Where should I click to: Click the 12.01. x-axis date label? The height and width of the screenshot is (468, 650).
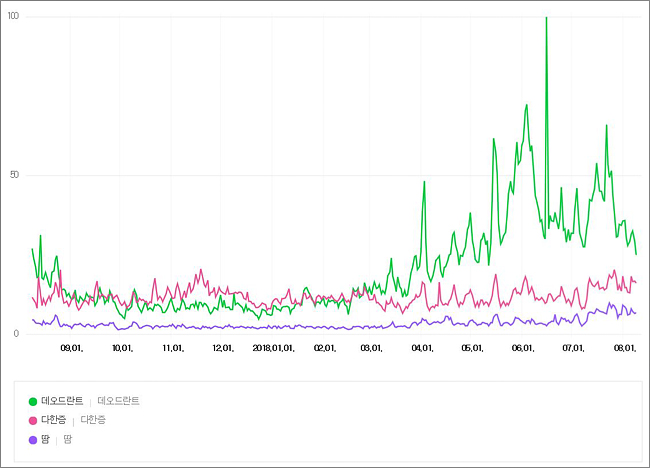click(x=223, y=348)
